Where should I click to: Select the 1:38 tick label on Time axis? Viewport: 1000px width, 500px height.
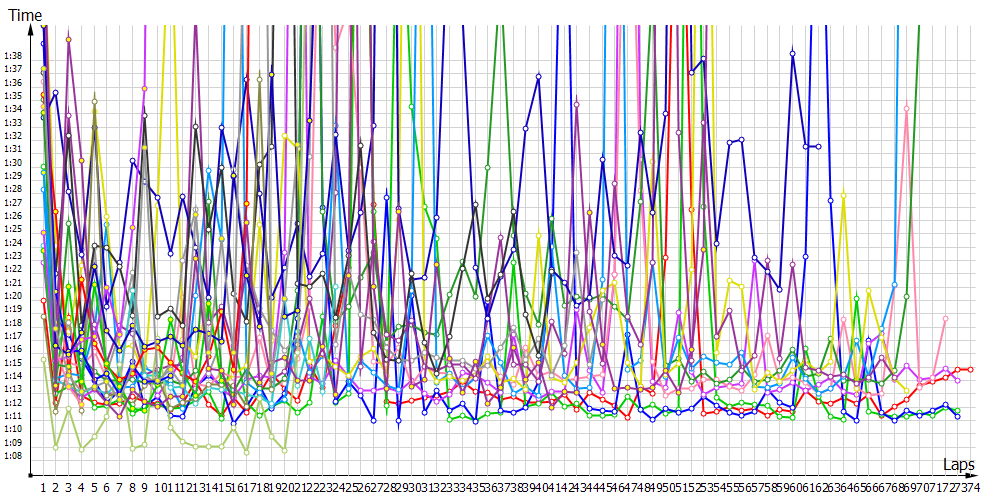(13, 55)
